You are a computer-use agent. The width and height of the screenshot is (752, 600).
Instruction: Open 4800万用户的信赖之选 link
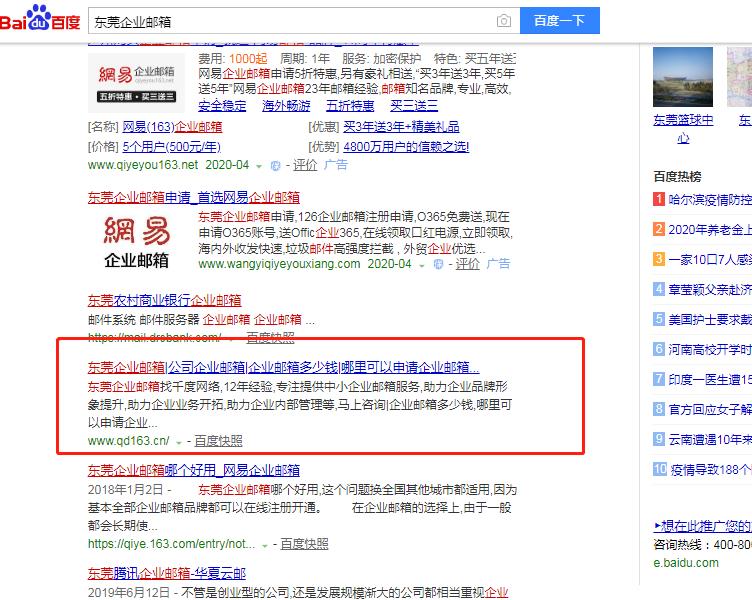[x=406, y=146]
